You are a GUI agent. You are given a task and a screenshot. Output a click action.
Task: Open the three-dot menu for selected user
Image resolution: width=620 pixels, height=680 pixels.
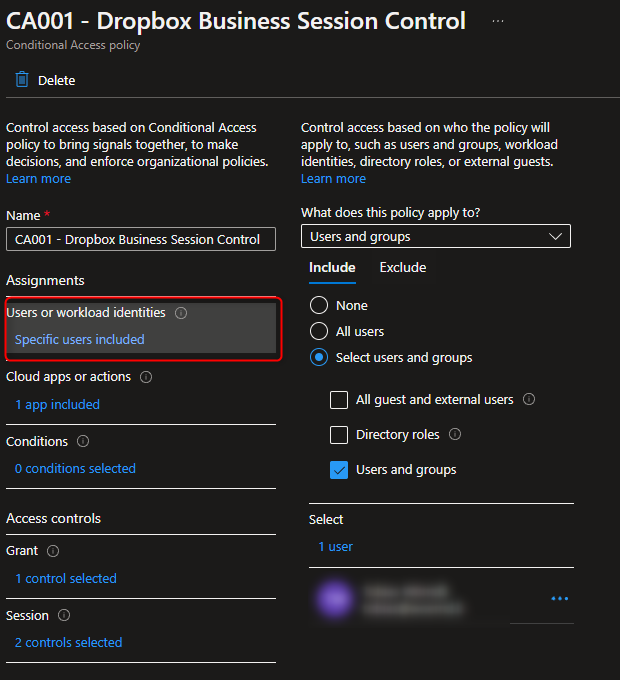(559, 598)
